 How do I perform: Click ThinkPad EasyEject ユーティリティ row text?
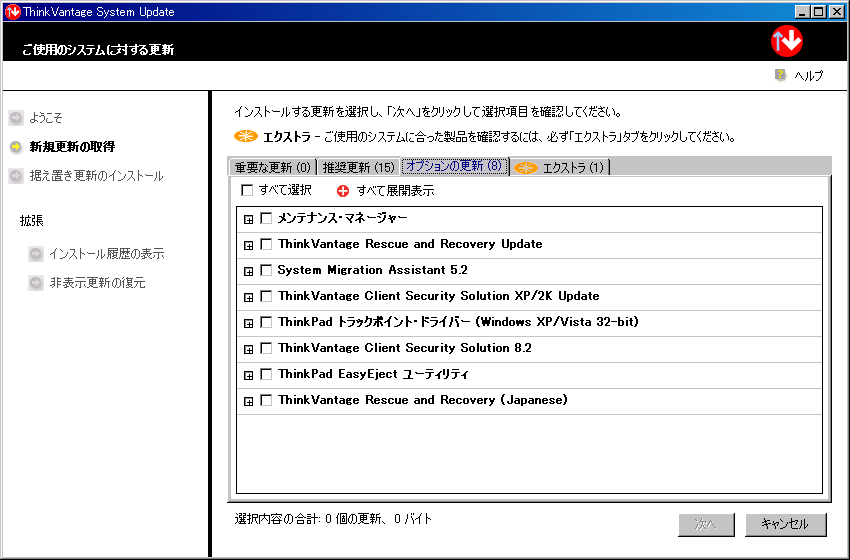(x=374, y=374)
